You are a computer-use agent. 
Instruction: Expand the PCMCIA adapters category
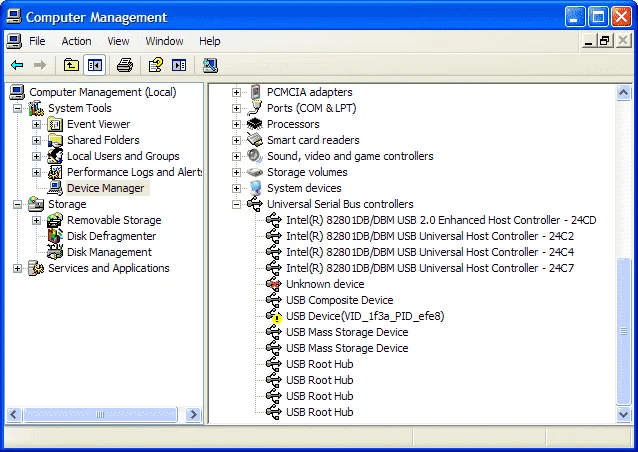[236, 92]
